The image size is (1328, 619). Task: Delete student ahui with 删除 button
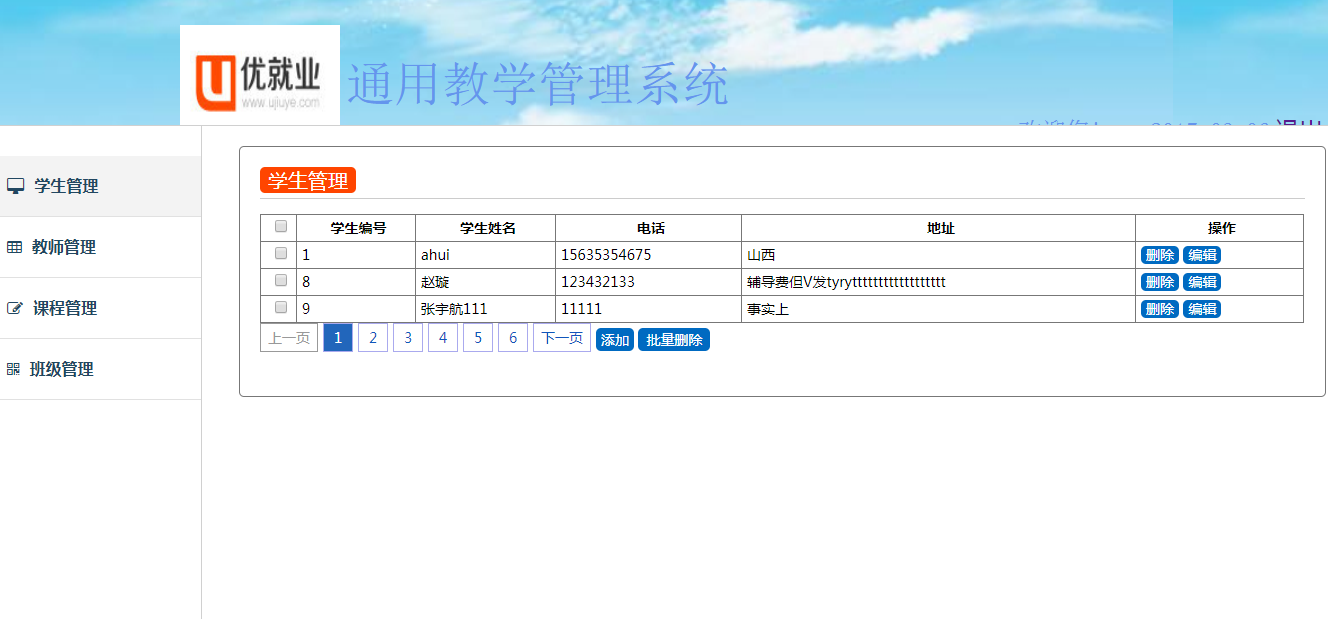(1160, 255)
